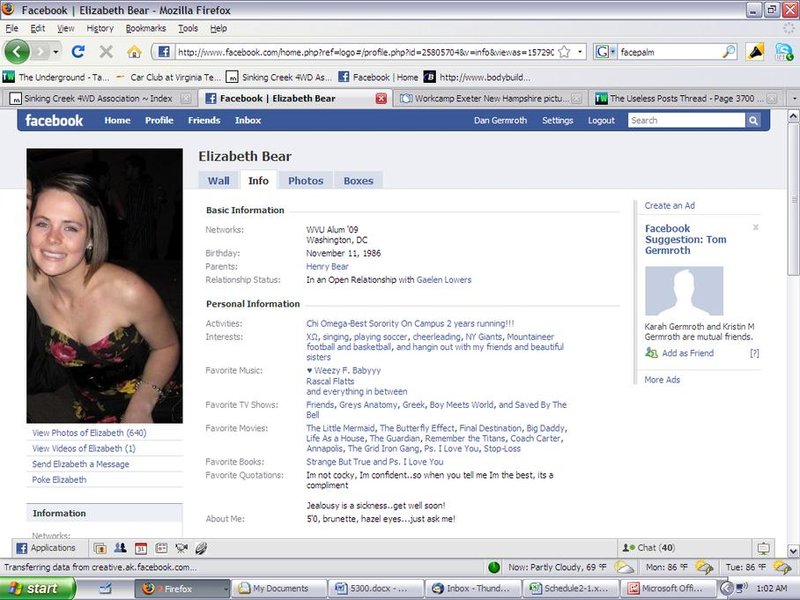The width and height of the screenshot is (800, 600).
Task: Reload the current page
Action: 78,52
